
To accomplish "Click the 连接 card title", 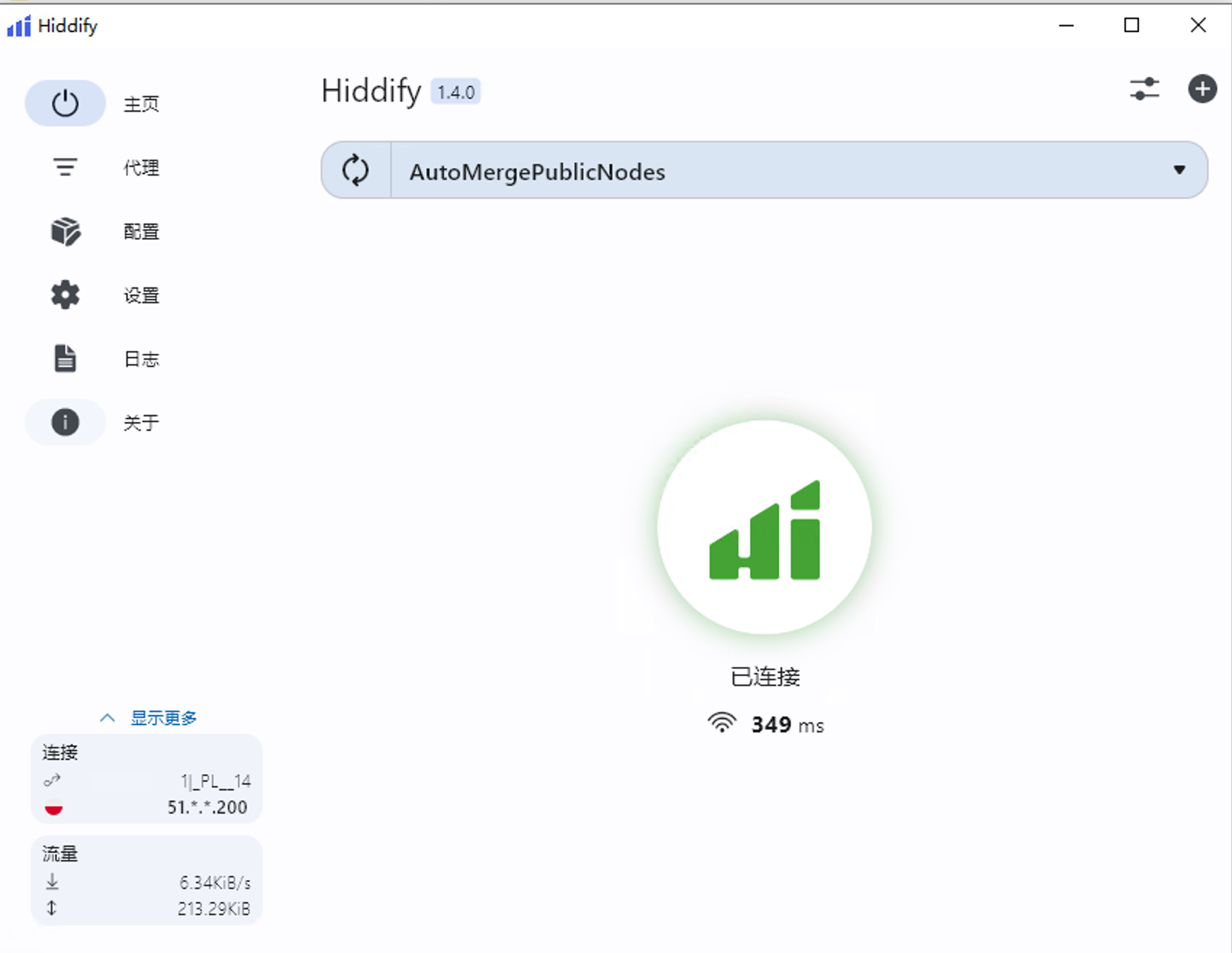I will [60, 752].
